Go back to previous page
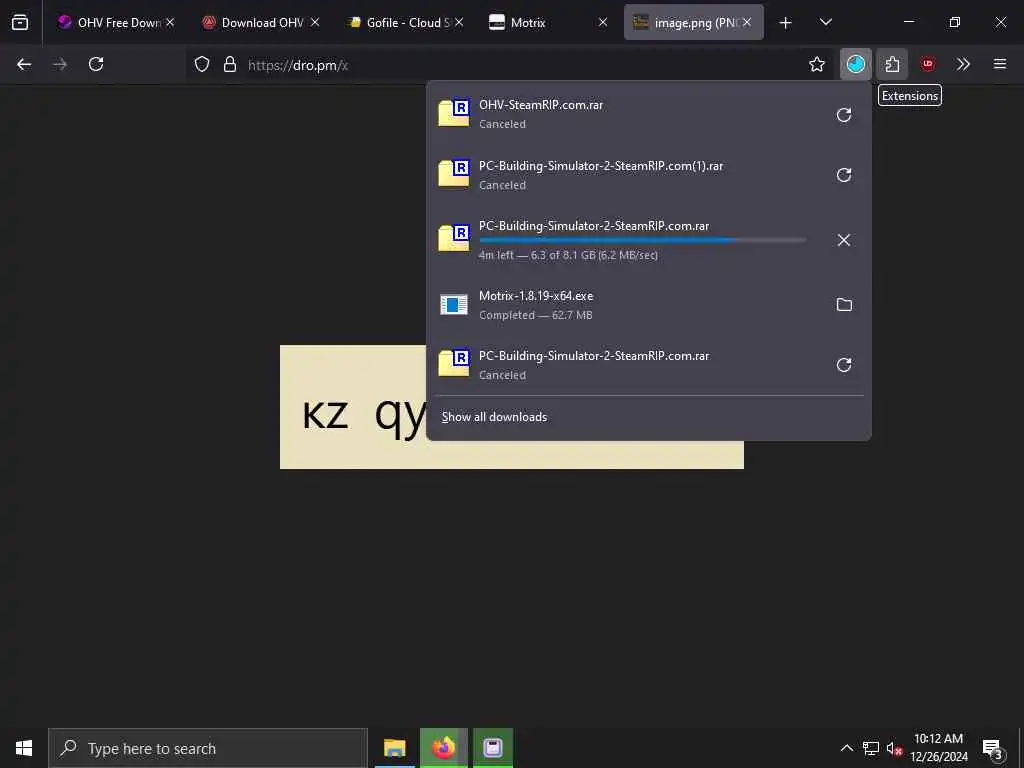This screenshot has height=768, width=1024. tap(24, 64)
